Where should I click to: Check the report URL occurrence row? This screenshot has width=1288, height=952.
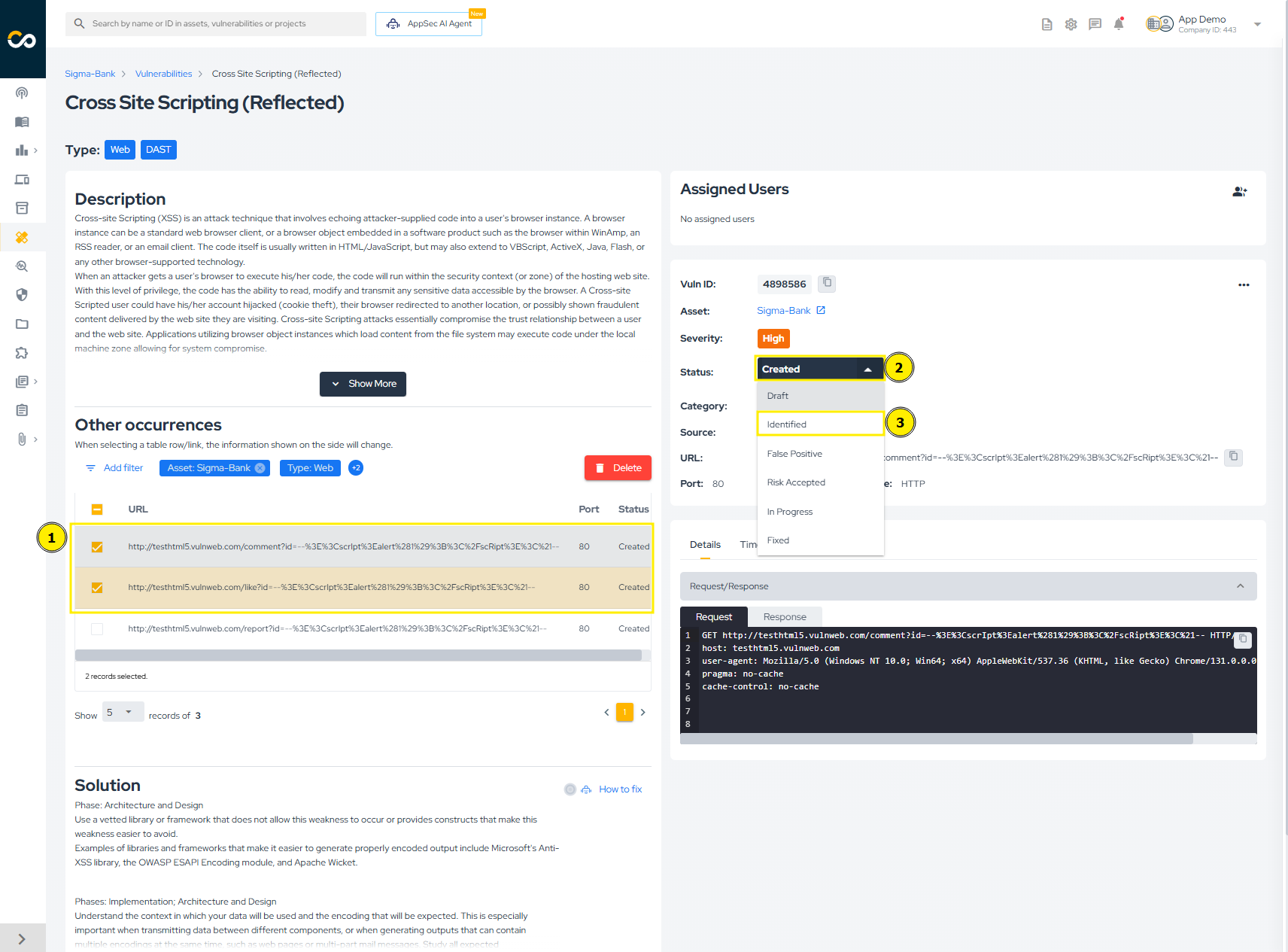pos(97,629)
